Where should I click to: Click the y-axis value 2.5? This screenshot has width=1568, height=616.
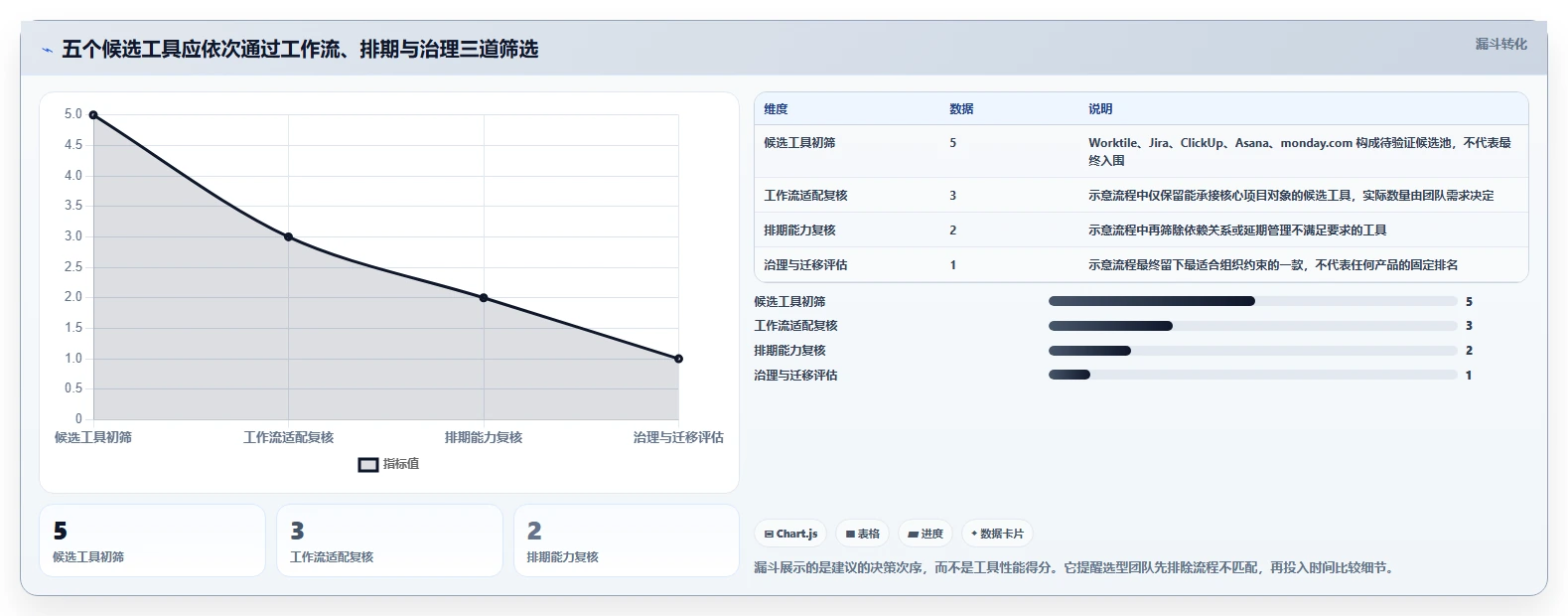pyautogui.click(x=73, y=267)
